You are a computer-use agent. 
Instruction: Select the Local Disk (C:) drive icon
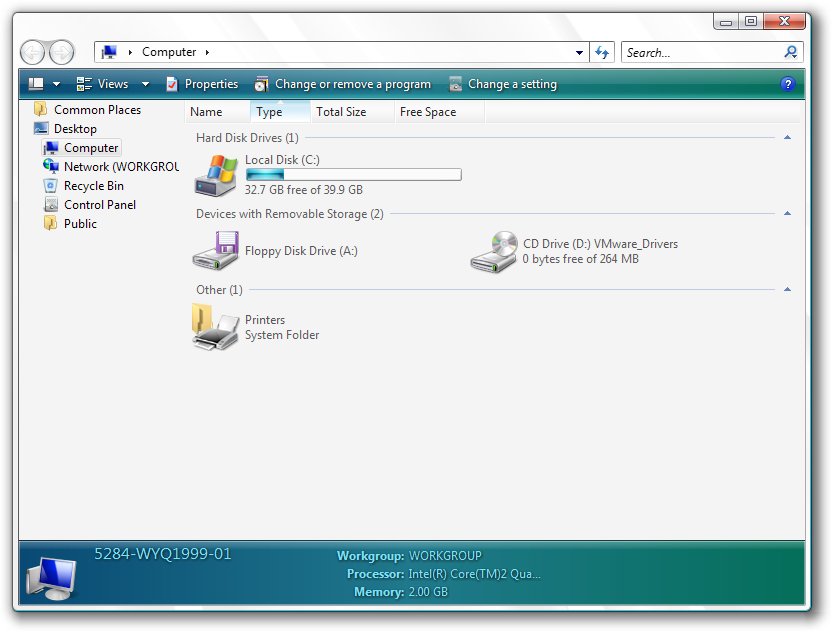pos(216,176)
